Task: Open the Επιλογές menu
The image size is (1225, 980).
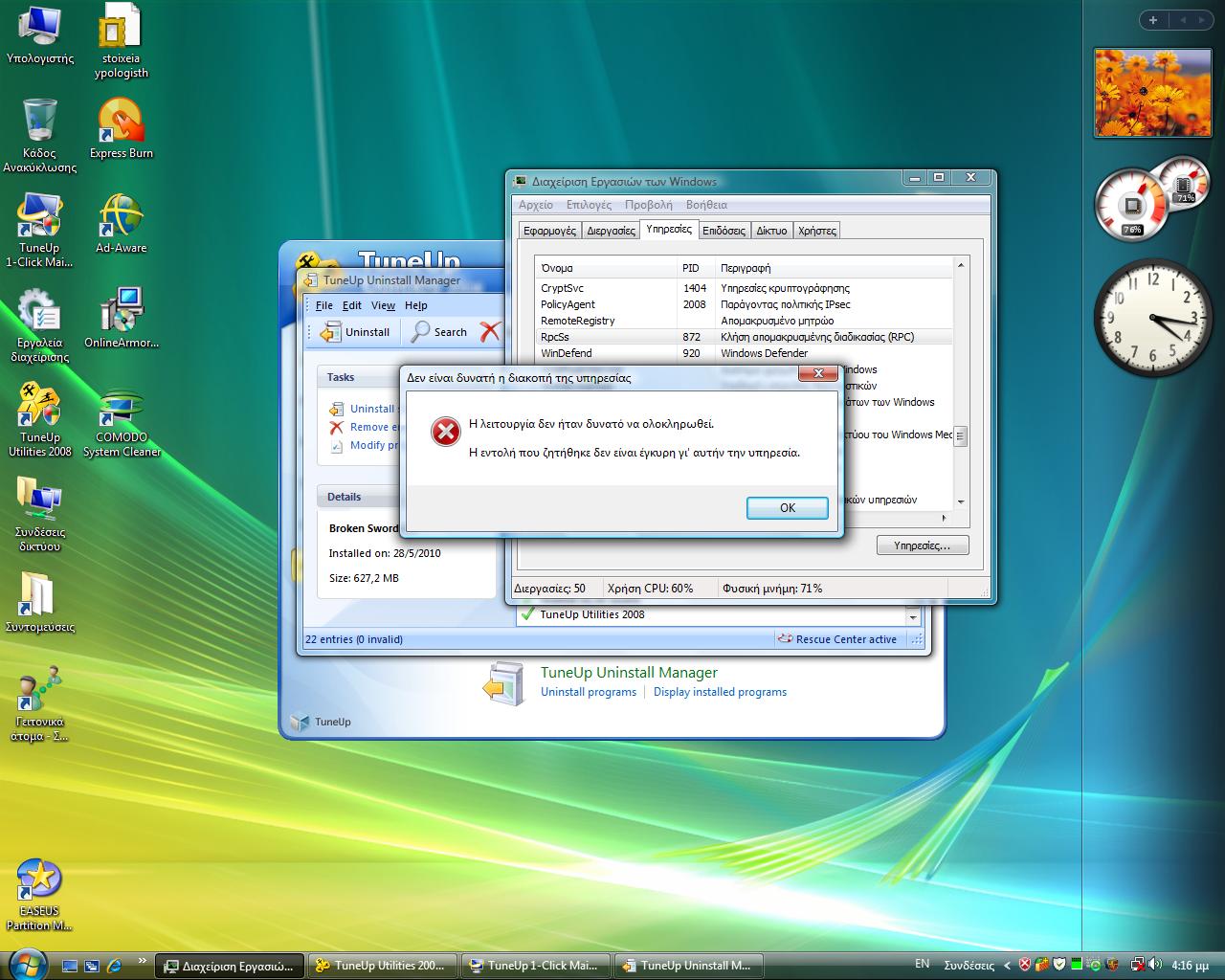Action: pyautogui.click(x=589, y=205)
